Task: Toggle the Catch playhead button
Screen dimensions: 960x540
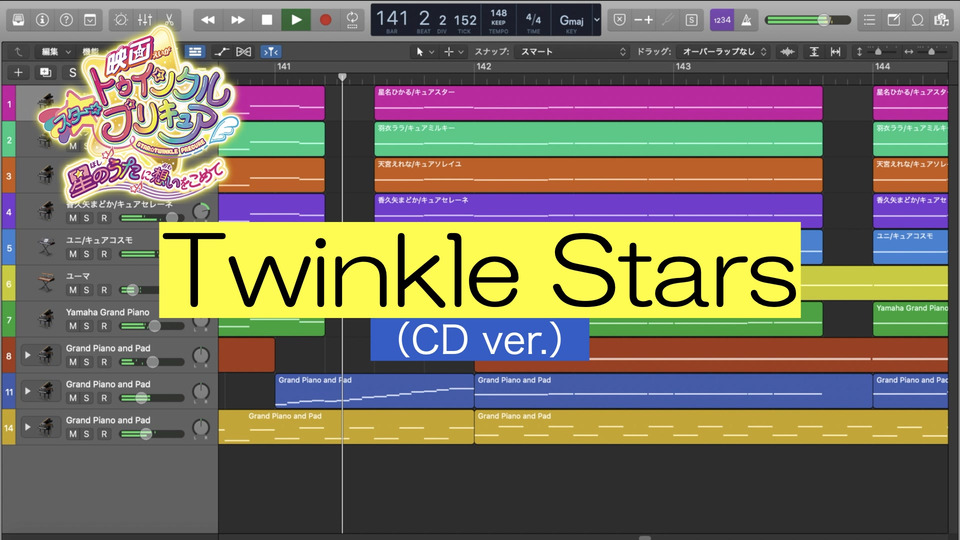Action: tap(271, 52)
